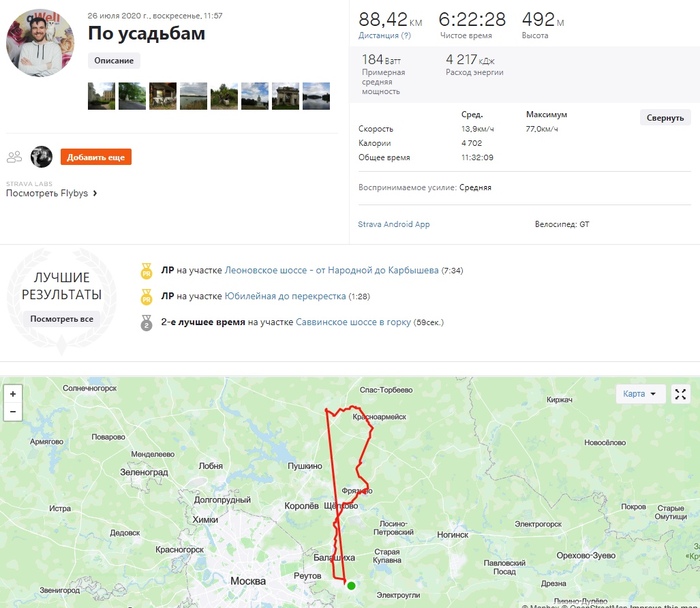Open the Дистанция (?) link
The height and width of the screenshot is (608, 700).
[x=384, y=35]
